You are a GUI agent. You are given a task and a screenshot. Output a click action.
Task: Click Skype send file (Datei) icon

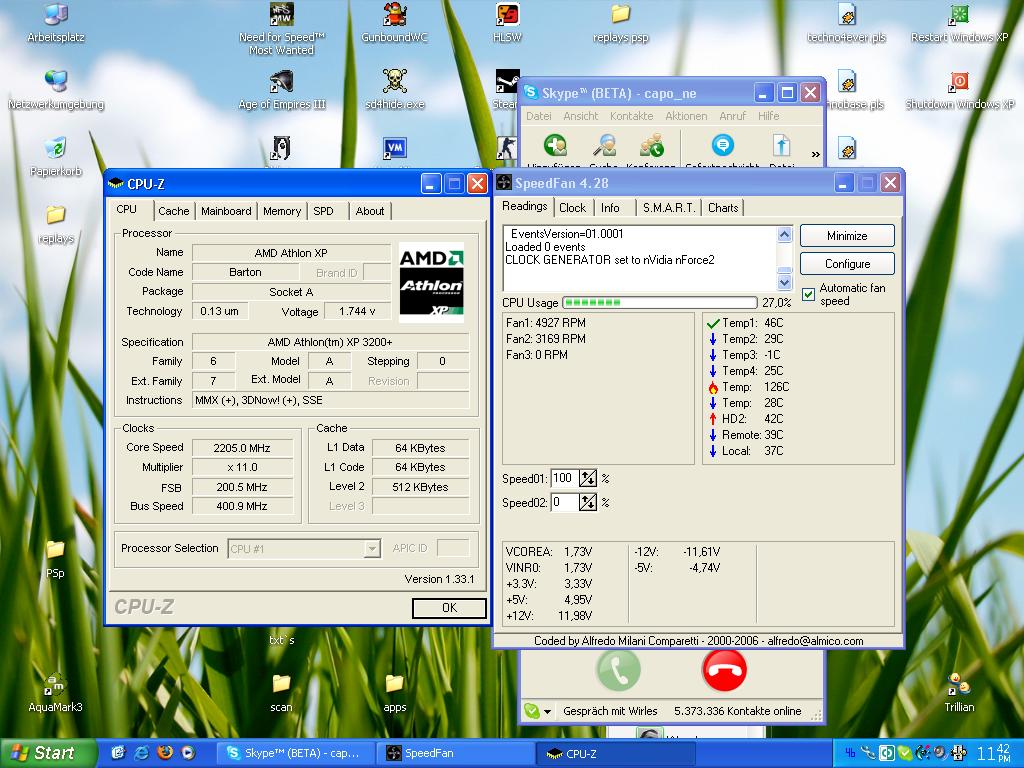pos(782,145)
